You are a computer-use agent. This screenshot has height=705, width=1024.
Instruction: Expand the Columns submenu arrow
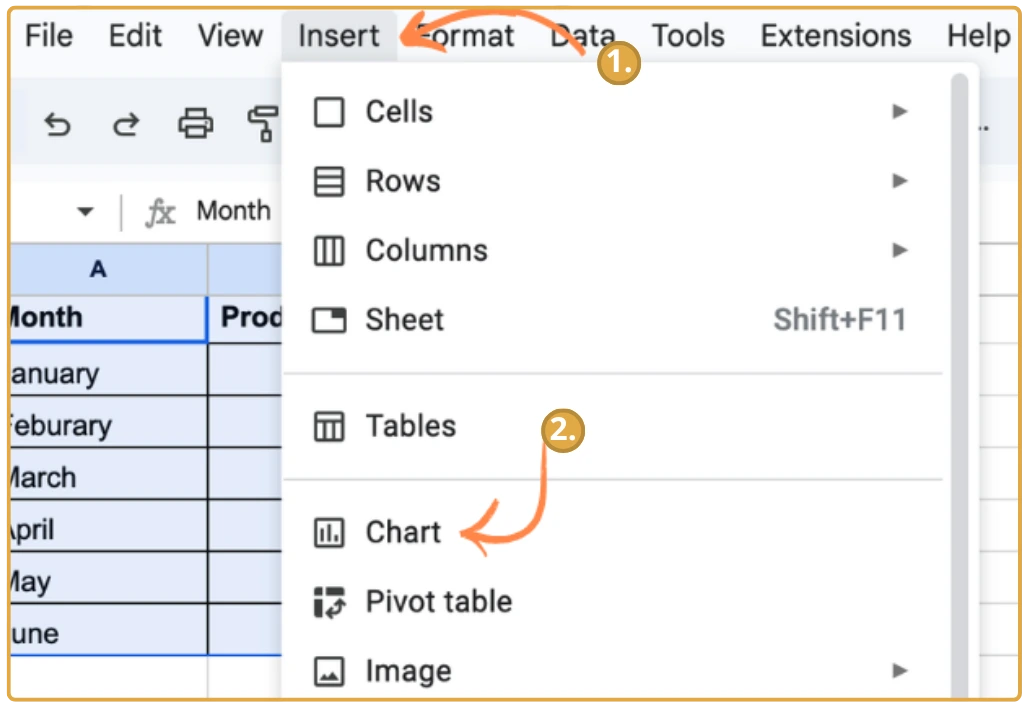[900, 251]
